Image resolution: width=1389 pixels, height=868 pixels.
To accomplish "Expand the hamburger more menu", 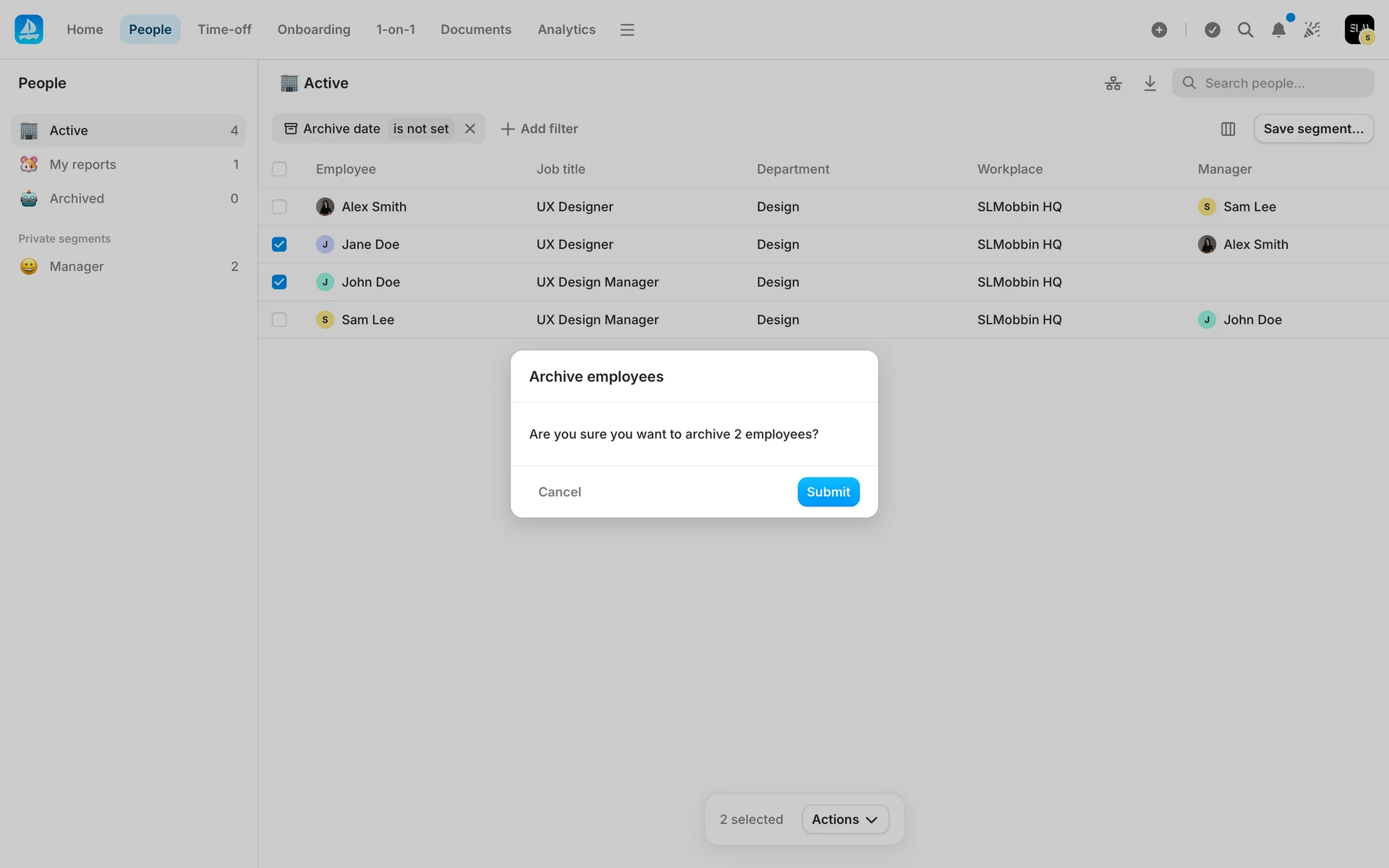I will 627,30.
